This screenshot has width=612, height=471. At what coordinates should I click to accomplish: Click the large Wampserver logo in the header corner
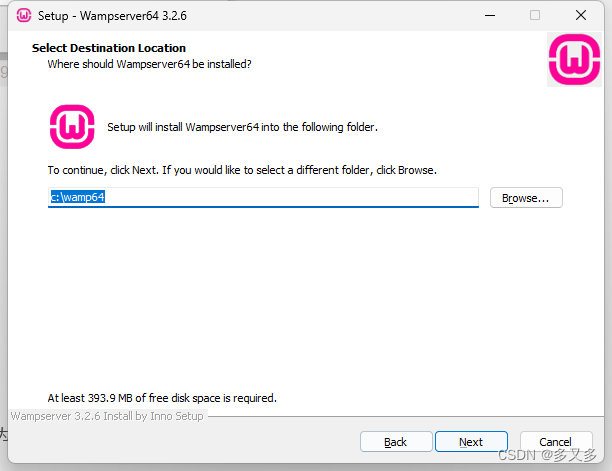tap(574, 60)
